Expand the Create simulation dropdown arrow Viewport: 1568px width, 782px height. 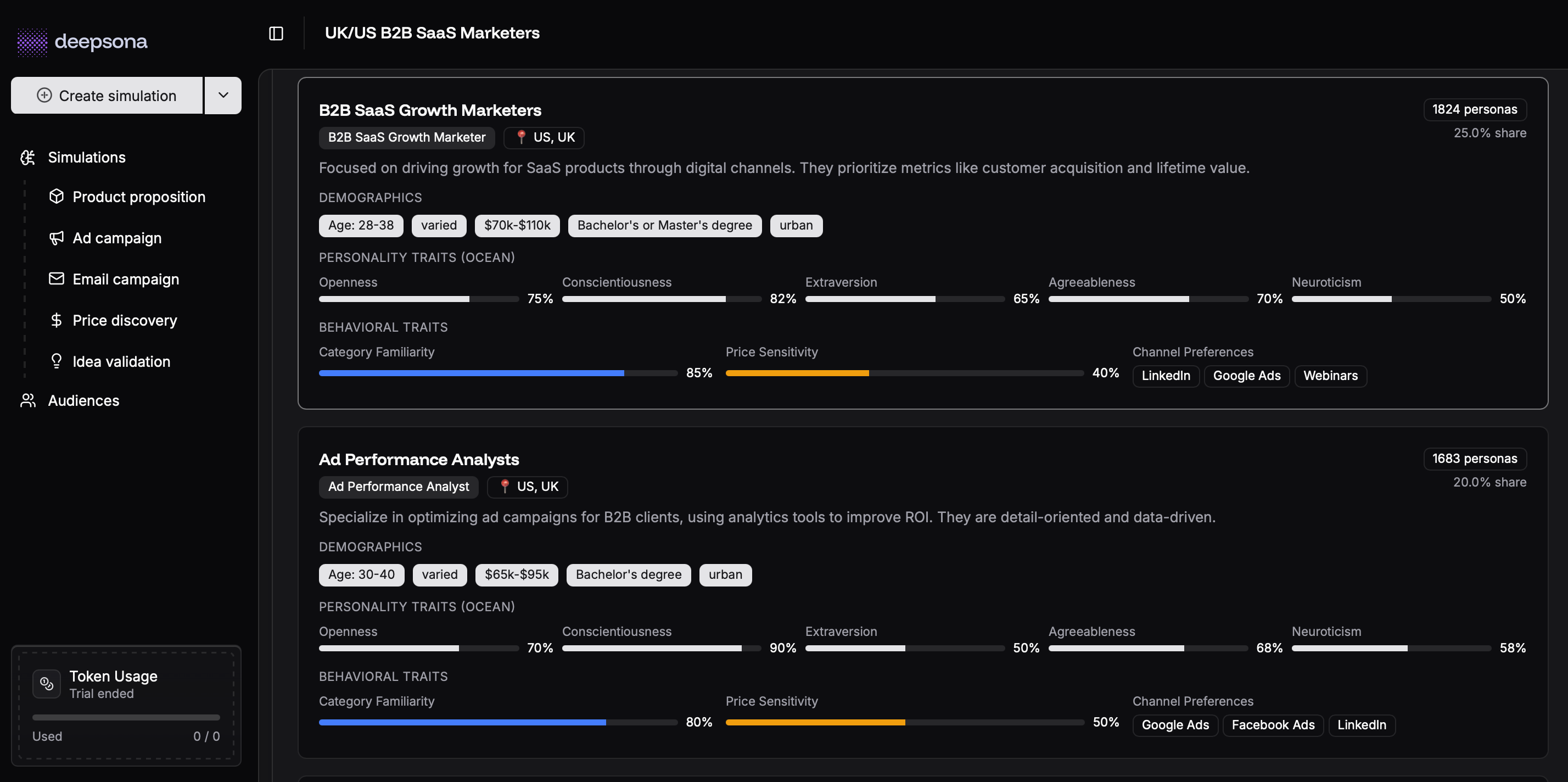223,96
